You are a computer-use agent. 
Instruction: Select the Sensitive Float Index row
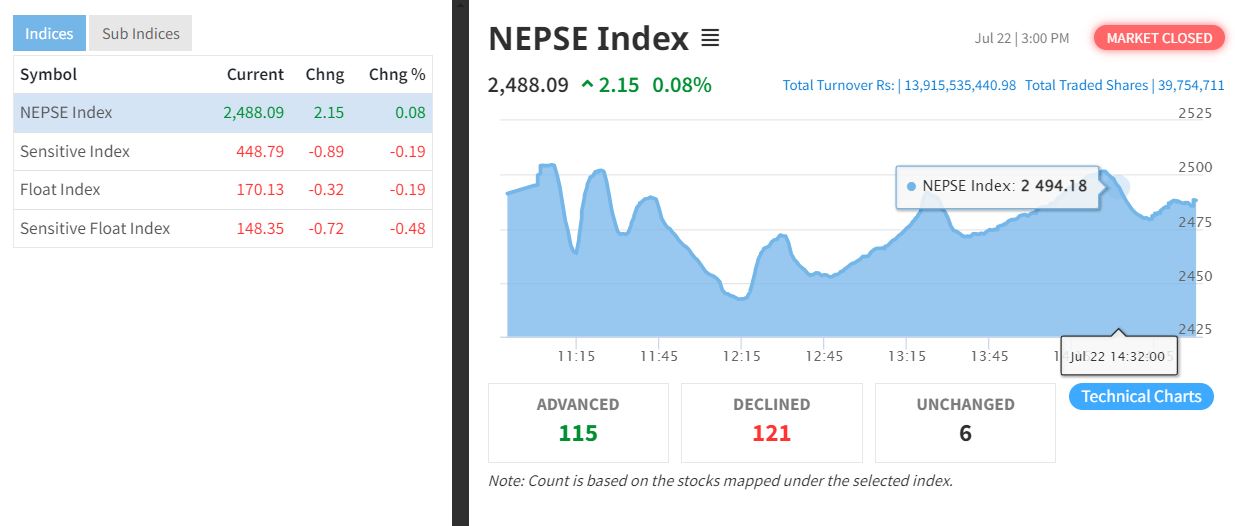(x=223, y=228)
